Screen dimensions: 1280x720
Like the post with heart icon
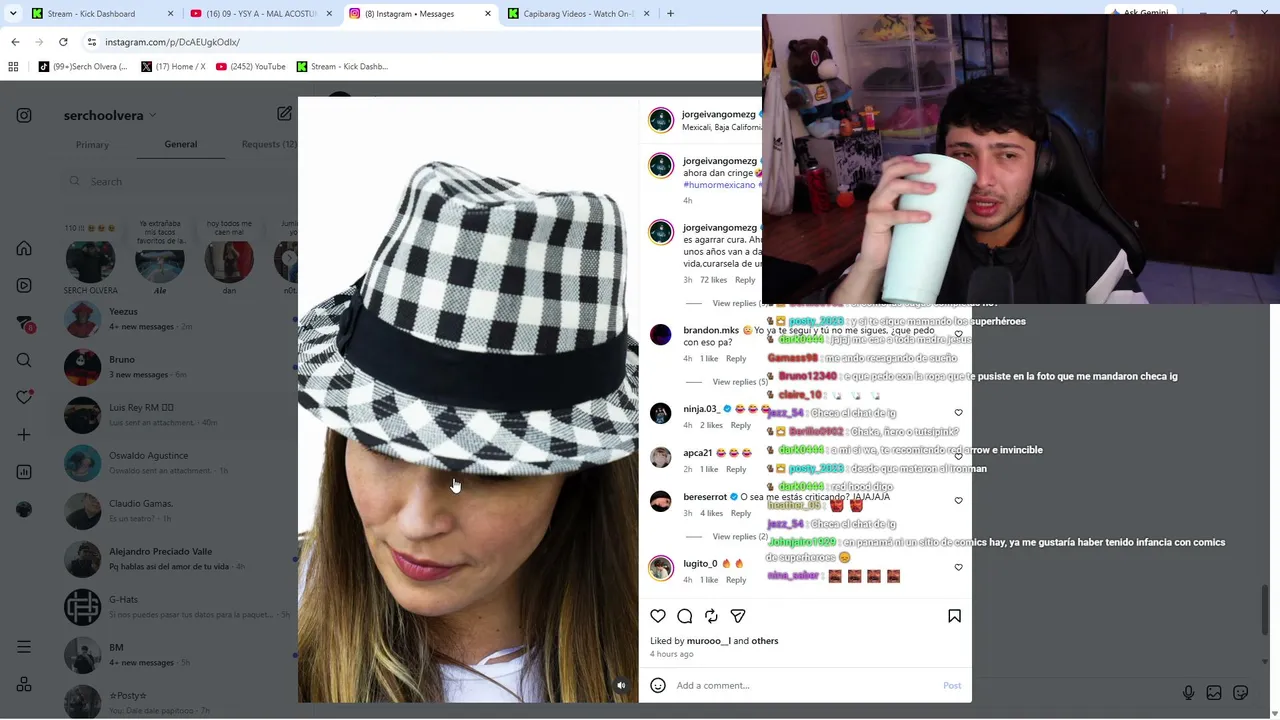[x=658, y=616]
